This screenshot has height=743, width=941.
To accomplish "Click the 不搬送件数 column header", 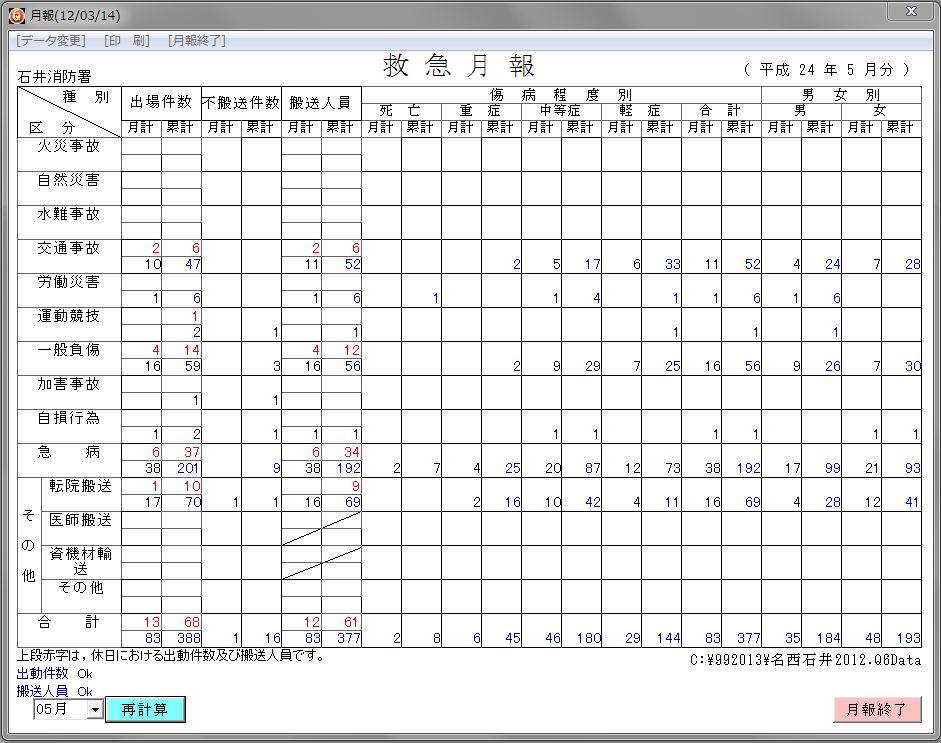I will tap(241, 102).
